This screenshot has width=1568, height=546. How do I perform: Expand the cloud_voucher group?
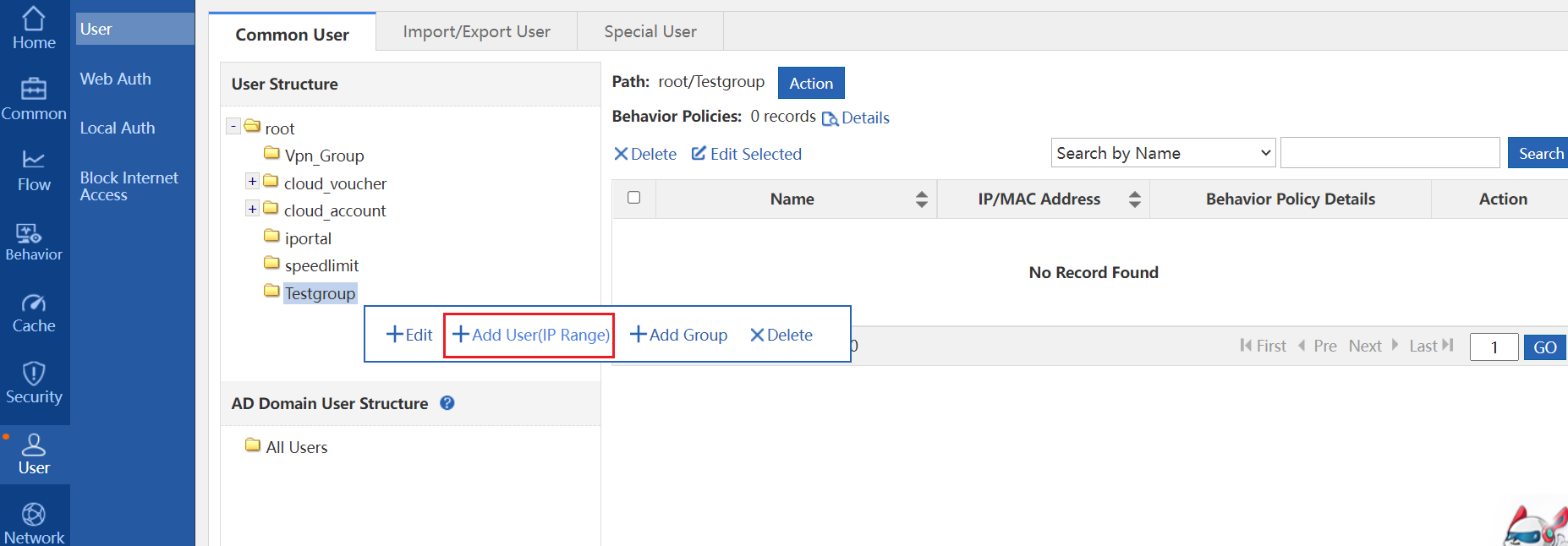pos(252,182)
